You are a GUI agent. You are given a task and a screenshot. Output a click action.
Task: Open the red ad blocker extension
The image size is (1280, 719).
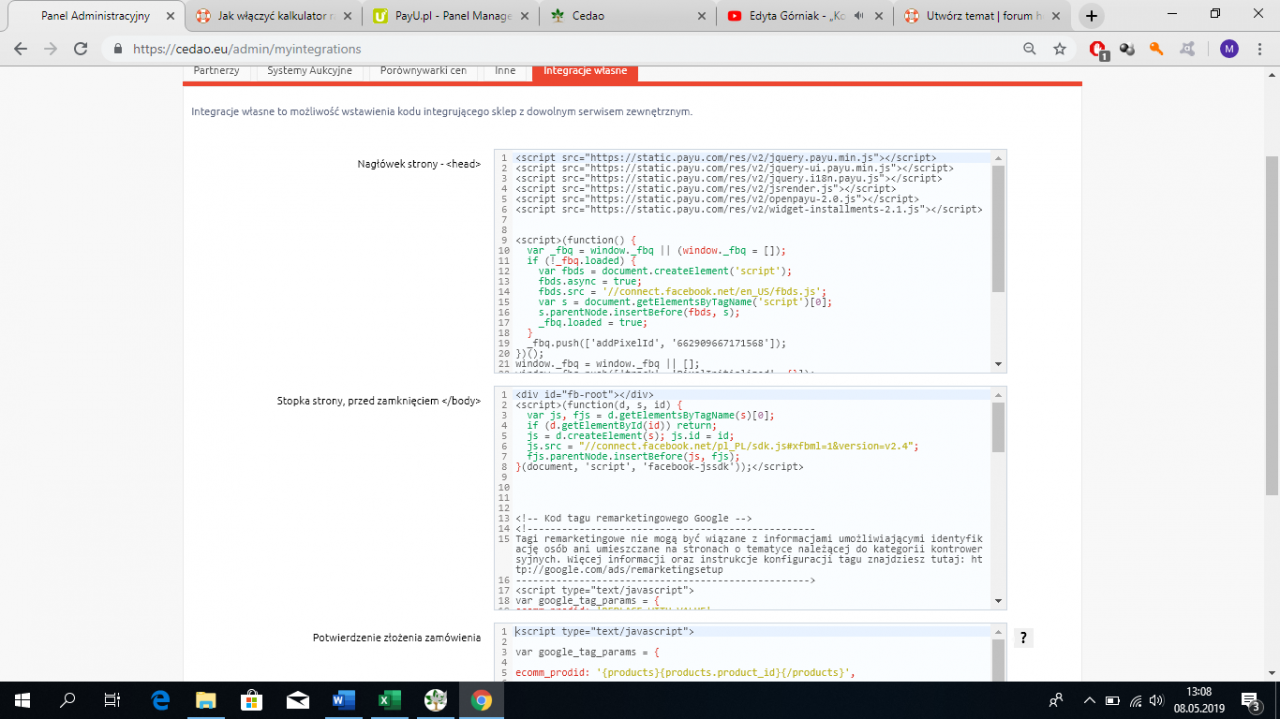click(1098, 49)
